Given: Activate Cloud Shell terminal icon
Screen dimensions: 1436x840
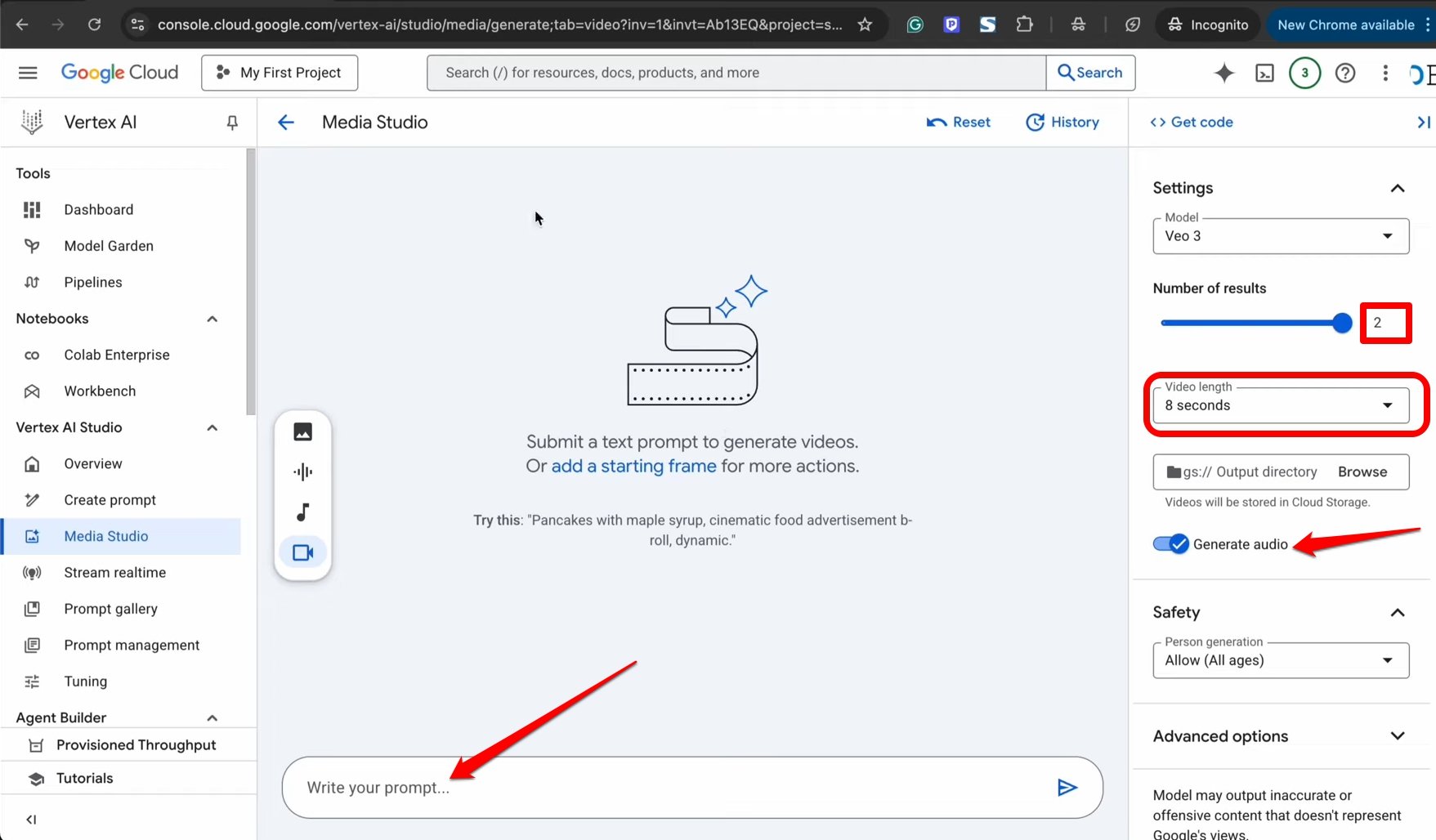Looking at the screenshot, I should click(1264, 73).
